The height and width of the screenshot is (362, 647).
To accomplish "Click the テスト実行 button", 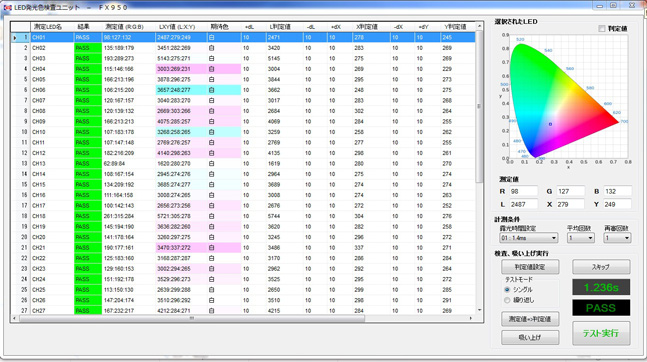I will (601, 333).
